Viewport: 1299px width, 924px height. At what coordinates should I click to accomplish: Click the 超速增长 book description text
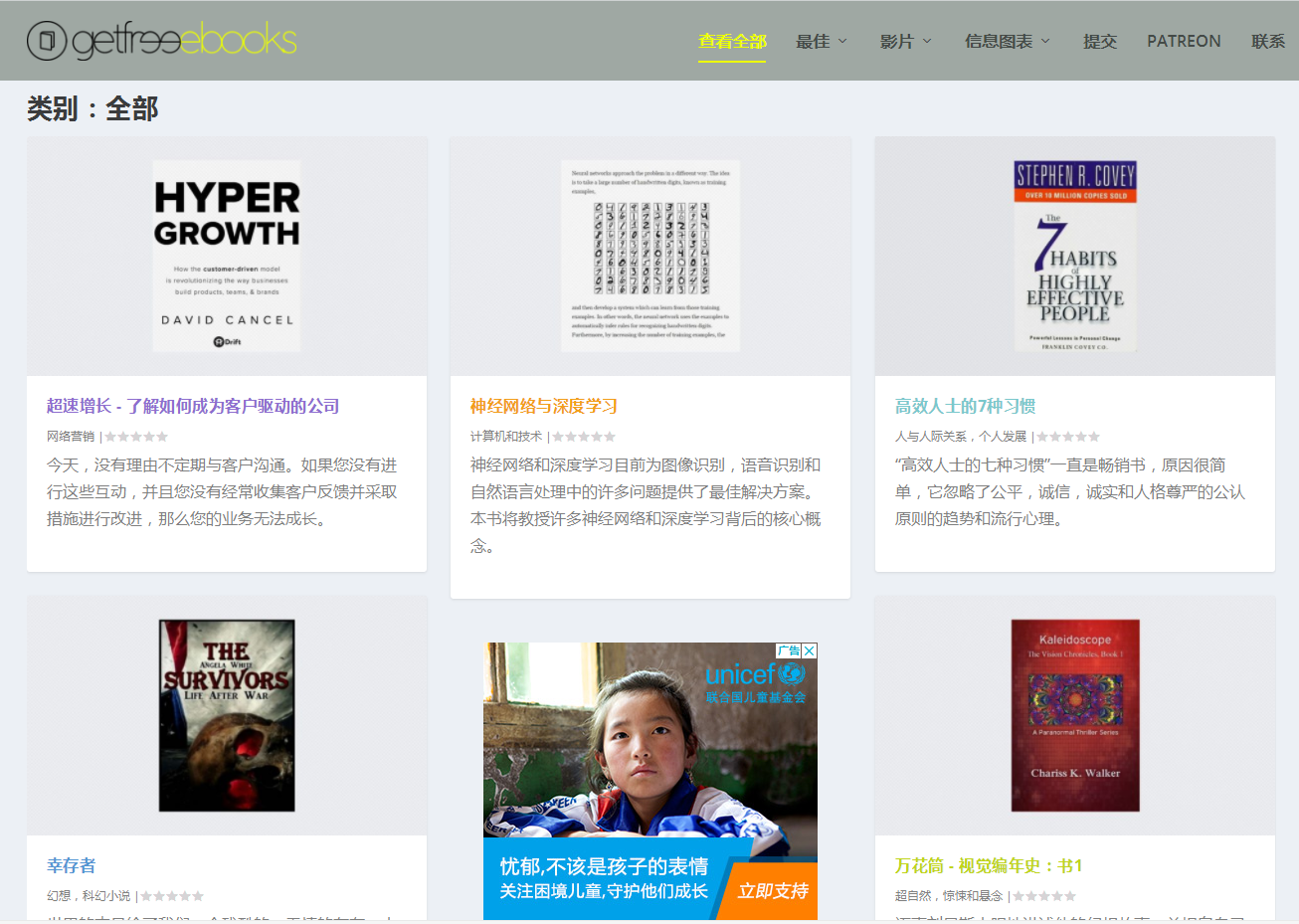222,492
